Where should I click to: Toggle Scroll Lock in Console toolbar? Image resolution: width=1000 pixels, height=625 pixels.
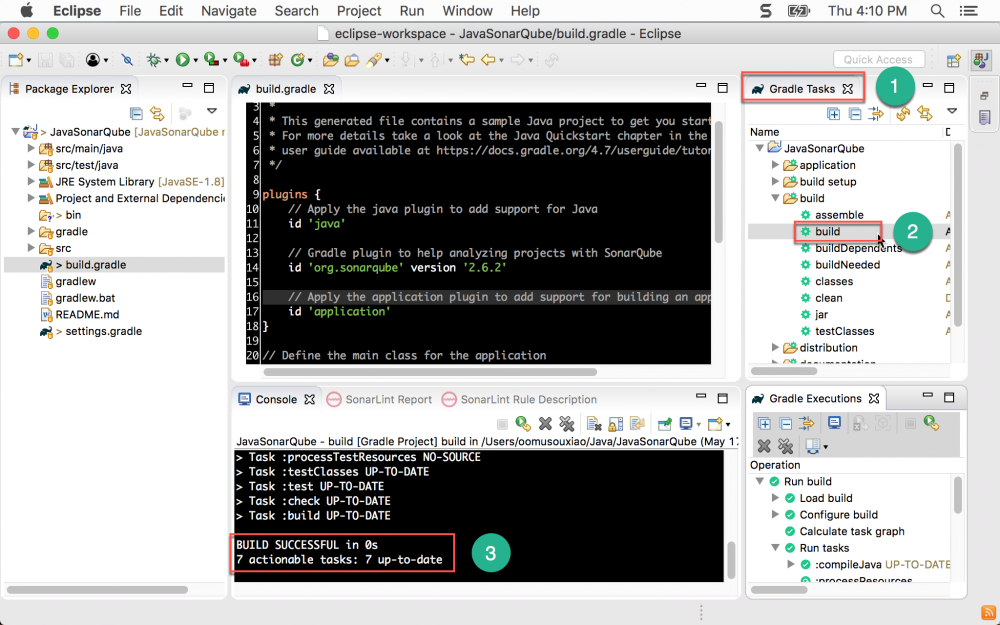(613, 424)
